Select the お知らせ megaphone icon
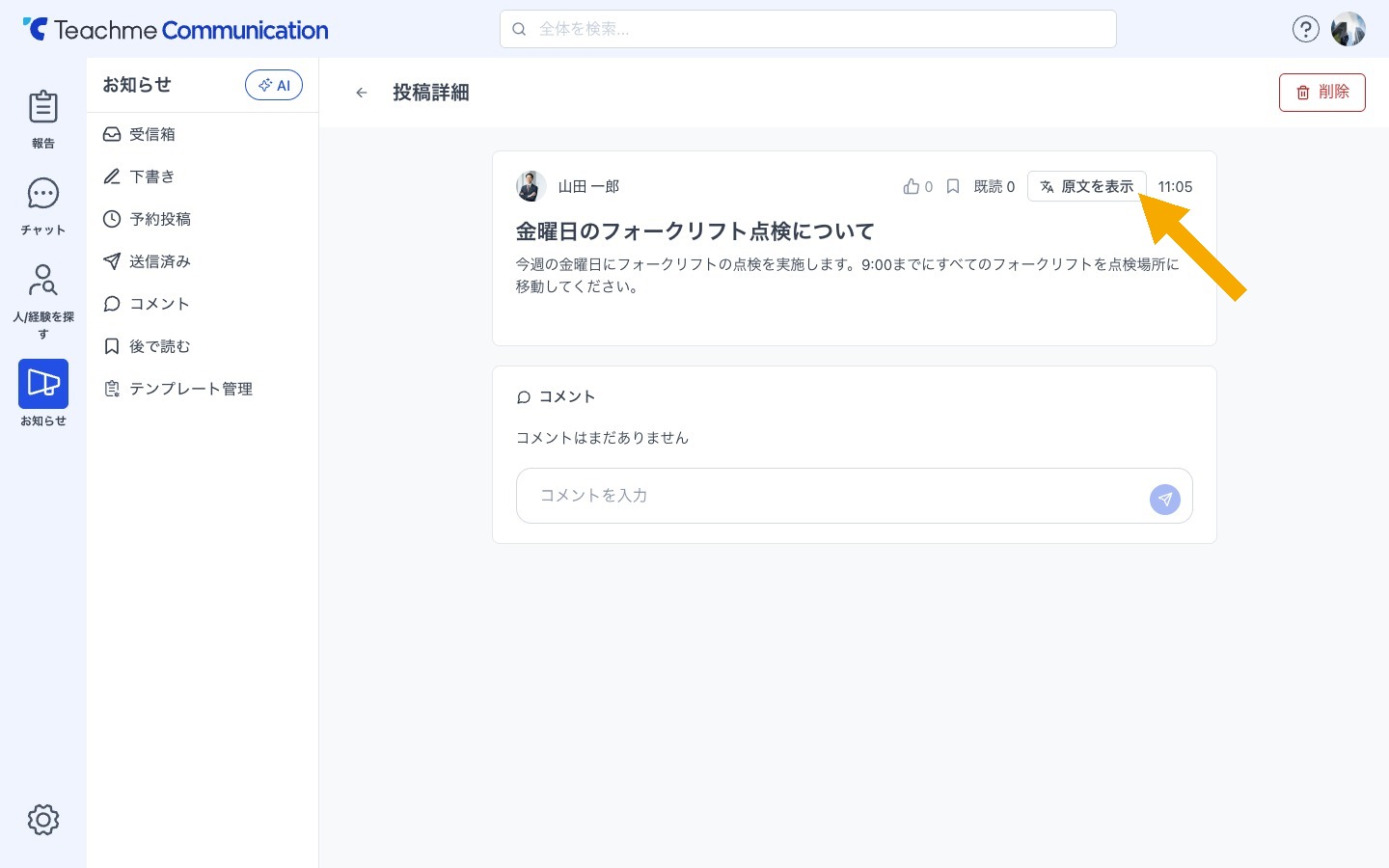 (x=43, y=384)
